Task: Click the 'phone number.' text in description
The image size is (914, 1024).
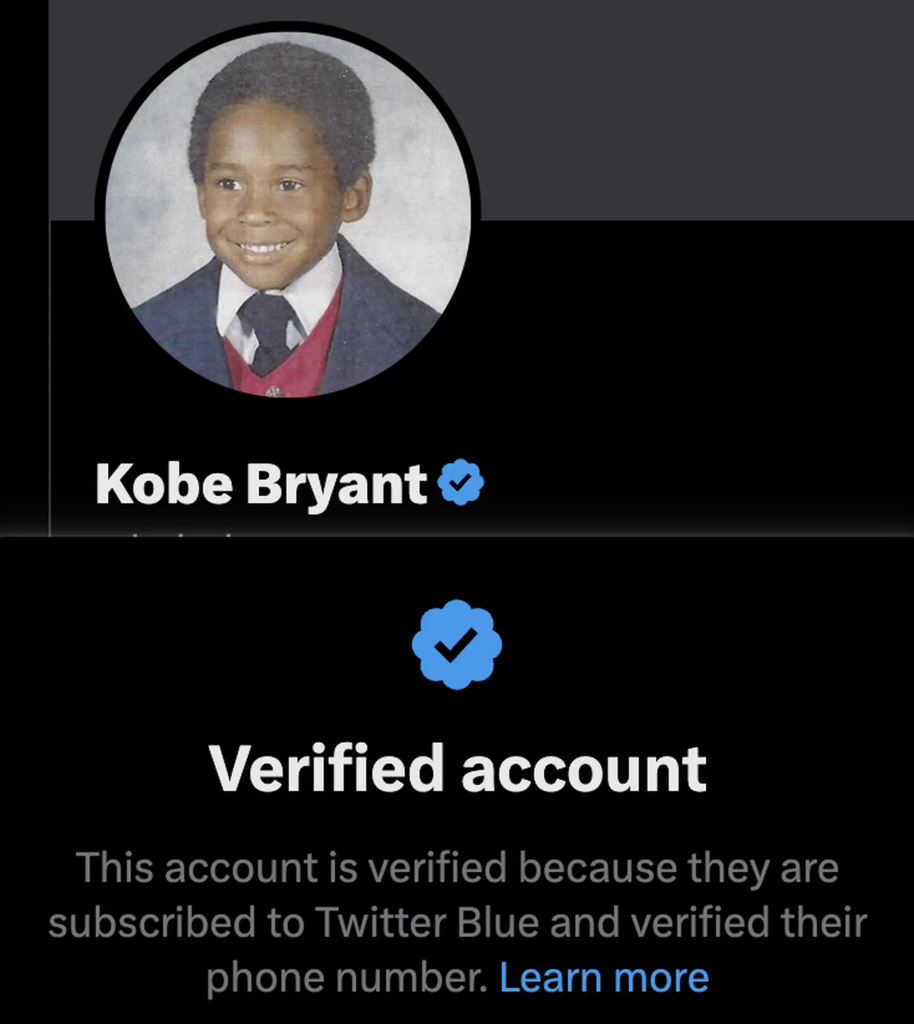Action: [x=345, y=977]
